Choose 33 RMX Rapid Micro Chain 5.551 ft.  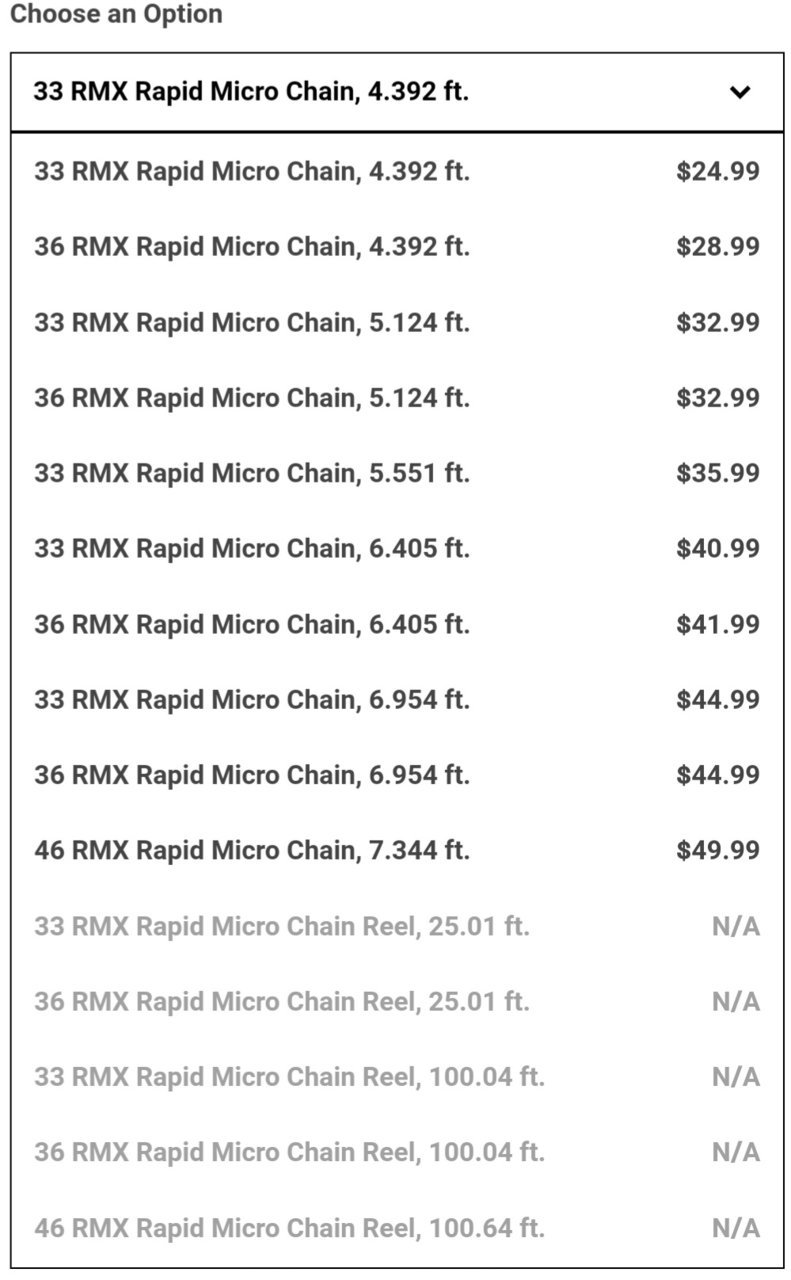[397, 472]
